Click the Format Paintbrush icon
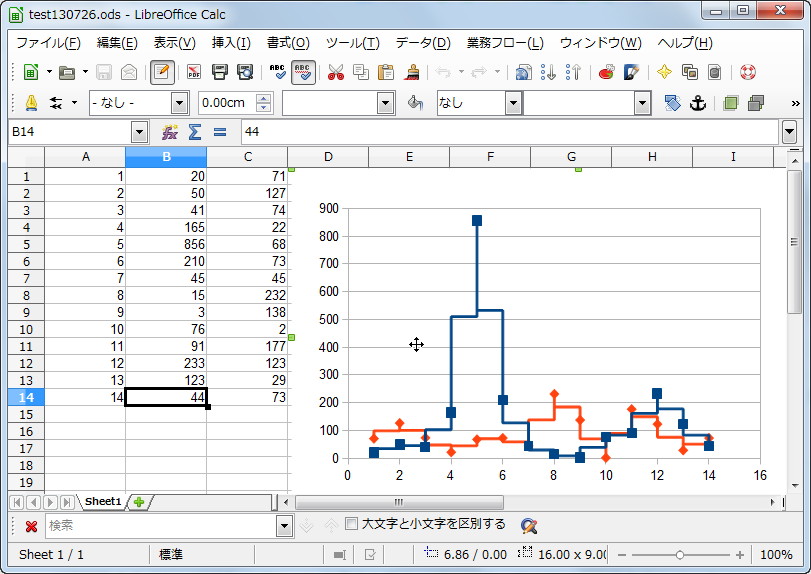Screen dimensions: 811x574 coord(412,72)
